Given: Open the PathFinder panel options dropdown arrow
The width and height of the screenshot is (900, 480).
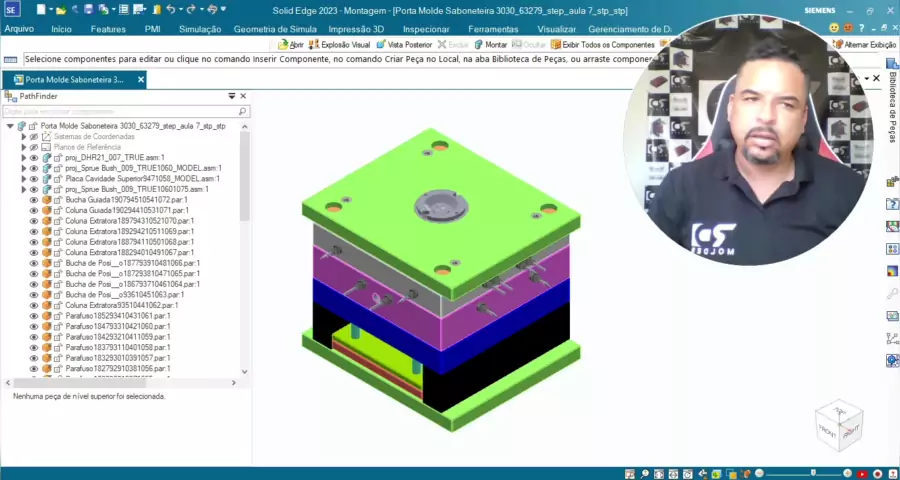Looking at the screenshot, I should point(231,96).
